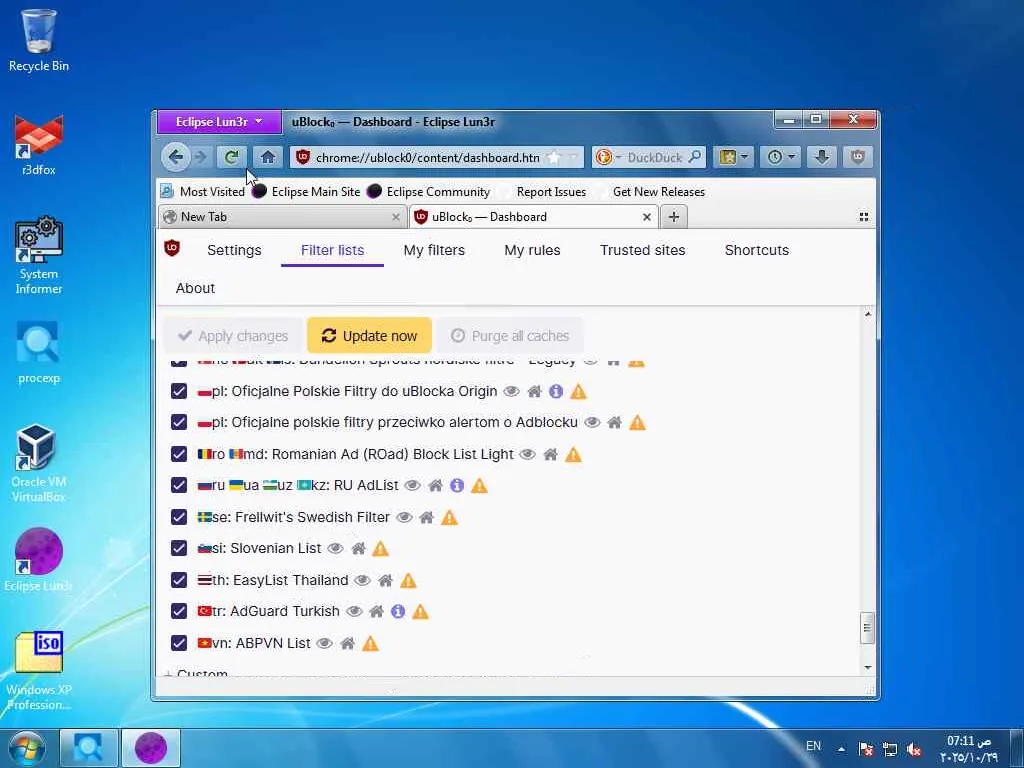Click warning triangle on Frellwit's Swedish Filter

[449, 518]
